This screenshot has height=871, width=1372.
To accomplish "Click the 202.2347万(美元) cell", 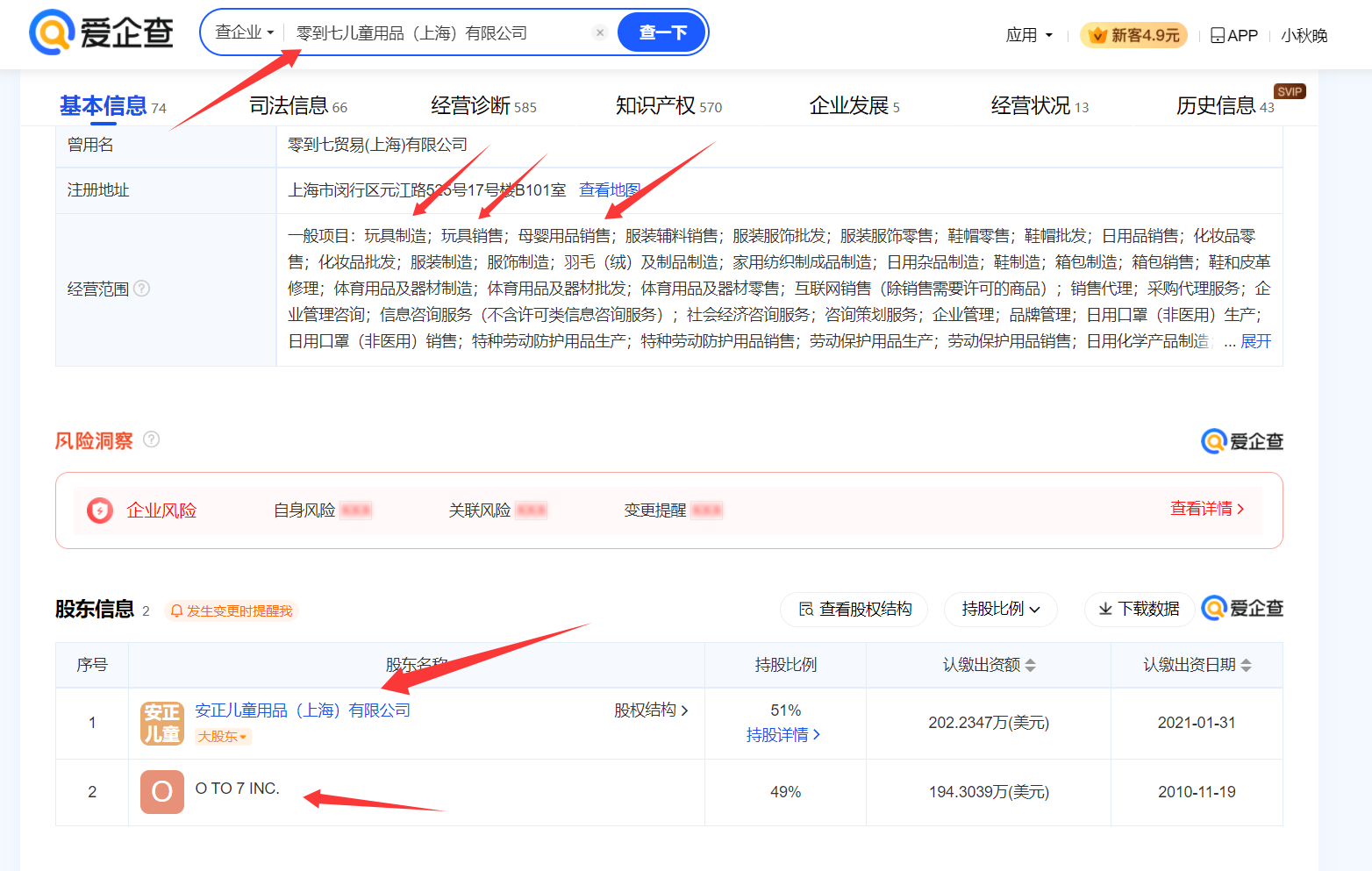I will tap(989, 723).
